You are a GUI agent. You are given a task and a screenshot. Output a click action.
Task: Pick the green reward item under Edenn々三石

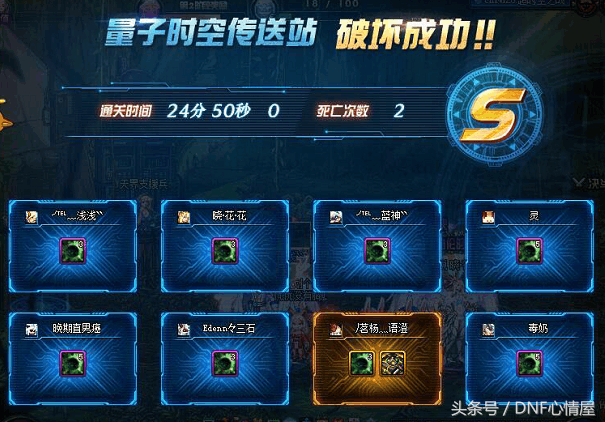point(225,363)
